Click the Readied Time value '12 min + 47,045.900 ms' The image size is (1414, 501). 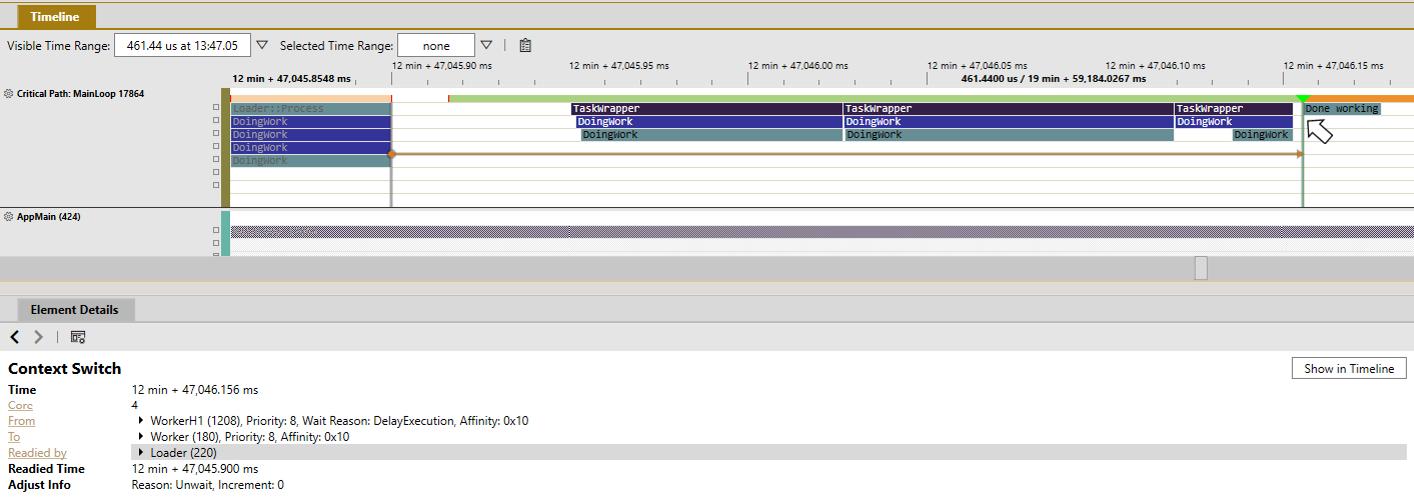coord(195,469)
